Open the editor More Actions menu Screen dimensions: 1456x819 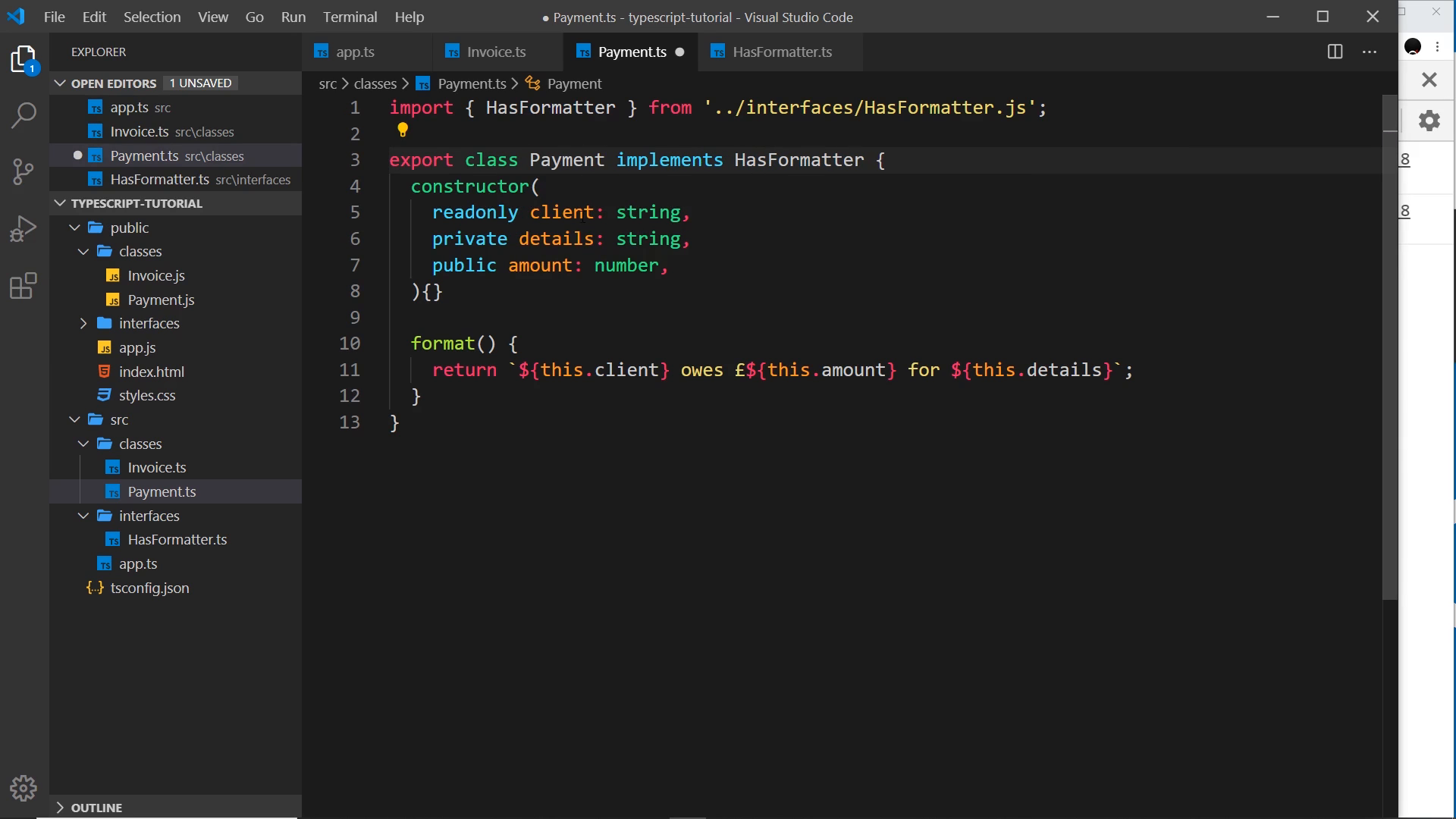(x=1370, y=52)
